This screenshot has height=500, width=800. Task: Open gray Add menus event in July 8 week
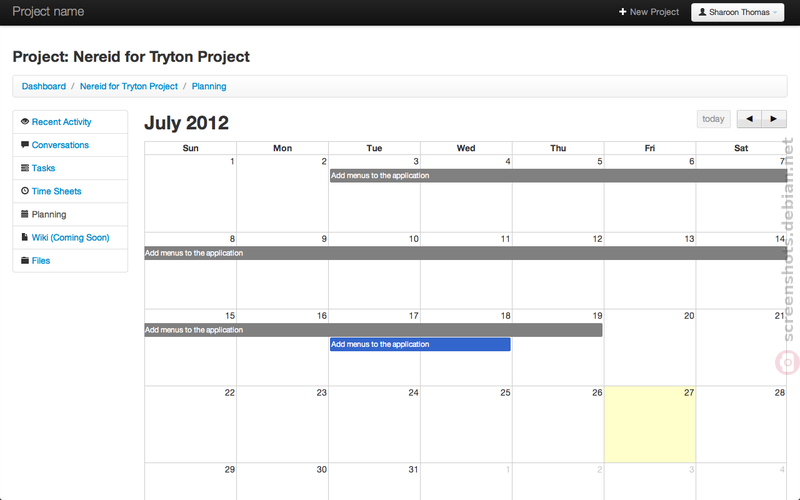pyautogui.click(x=465, y=253)
